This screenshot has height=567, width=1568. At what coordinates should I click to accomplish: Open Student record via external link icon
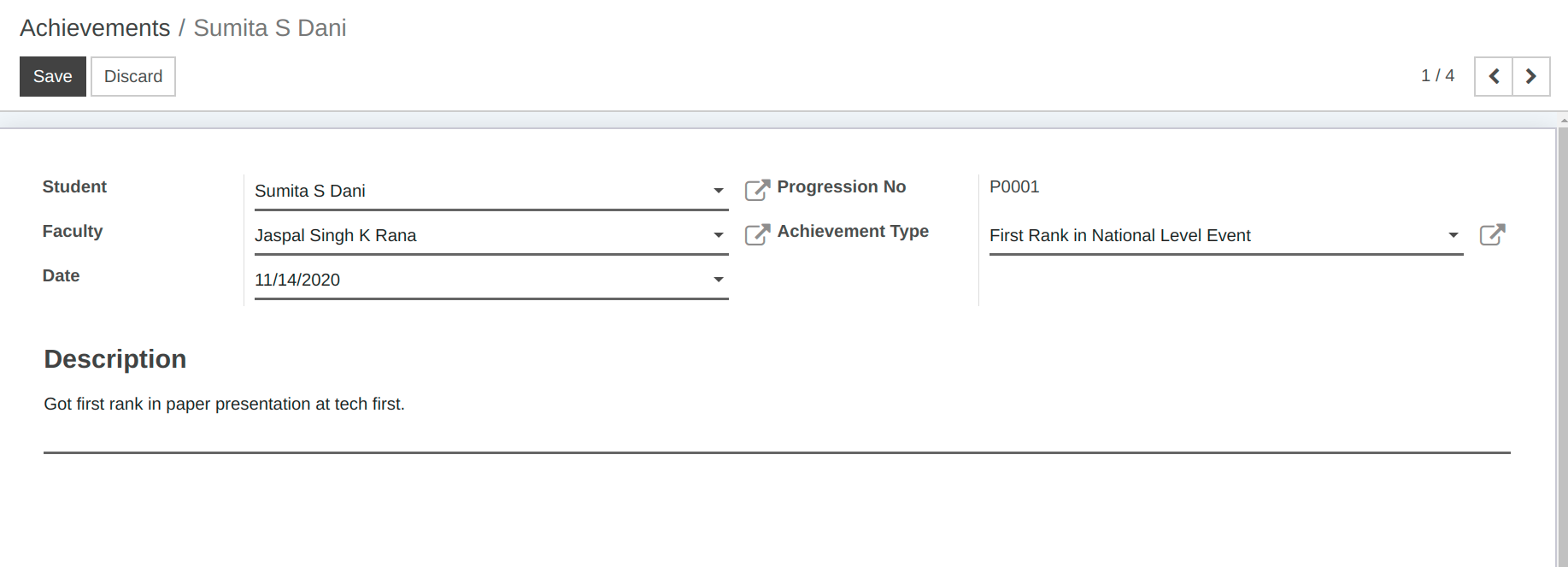[757, 190]
